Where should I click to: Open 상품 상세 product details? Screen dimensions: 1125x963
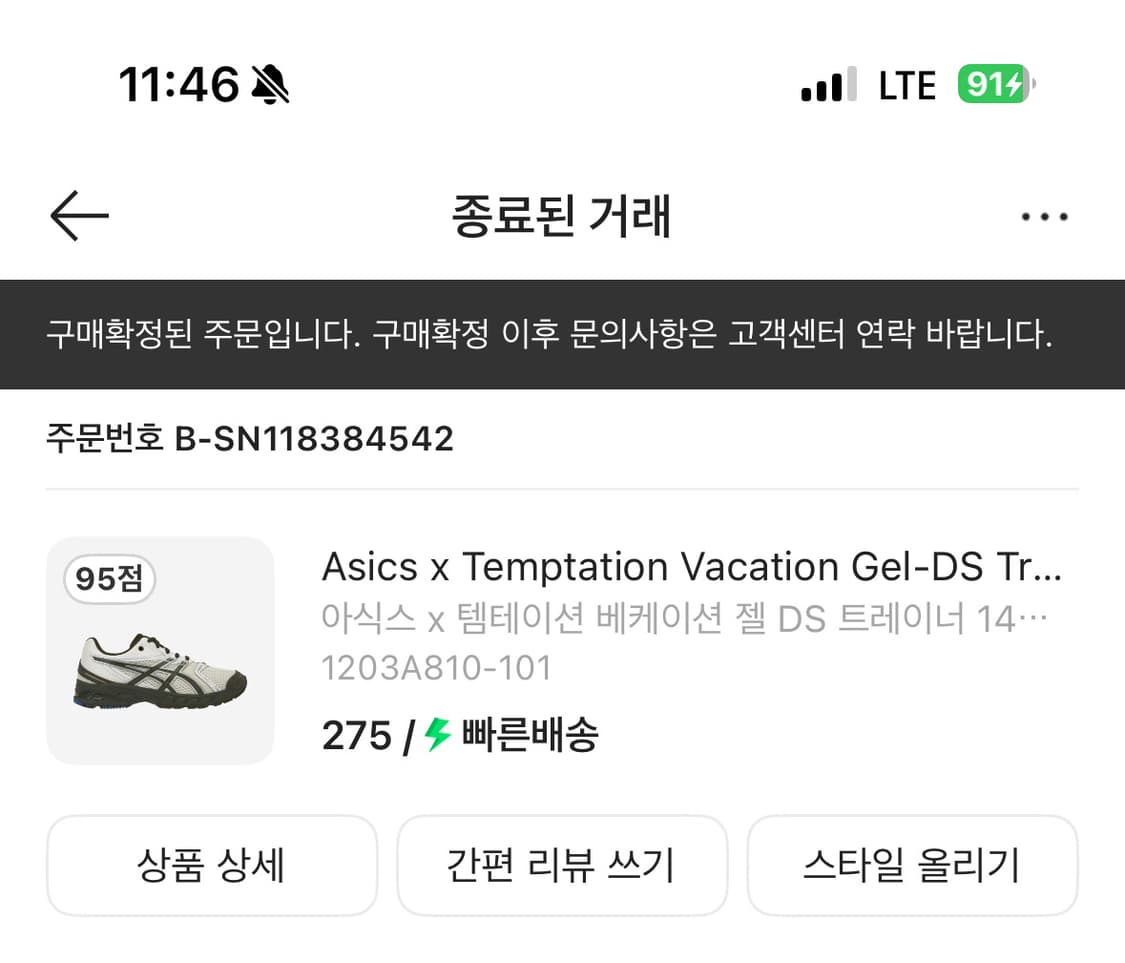tap(212, 865)
